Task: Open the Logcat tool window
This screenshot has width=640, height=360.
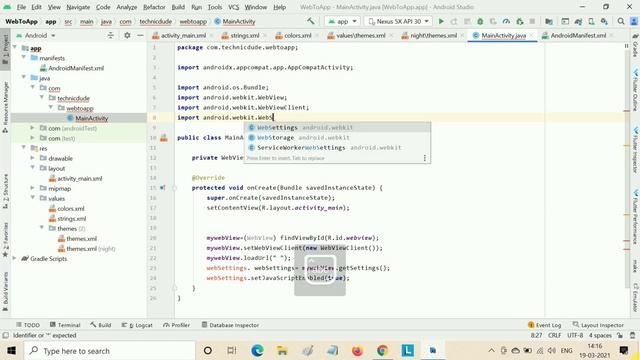Action: pos(137,325)
